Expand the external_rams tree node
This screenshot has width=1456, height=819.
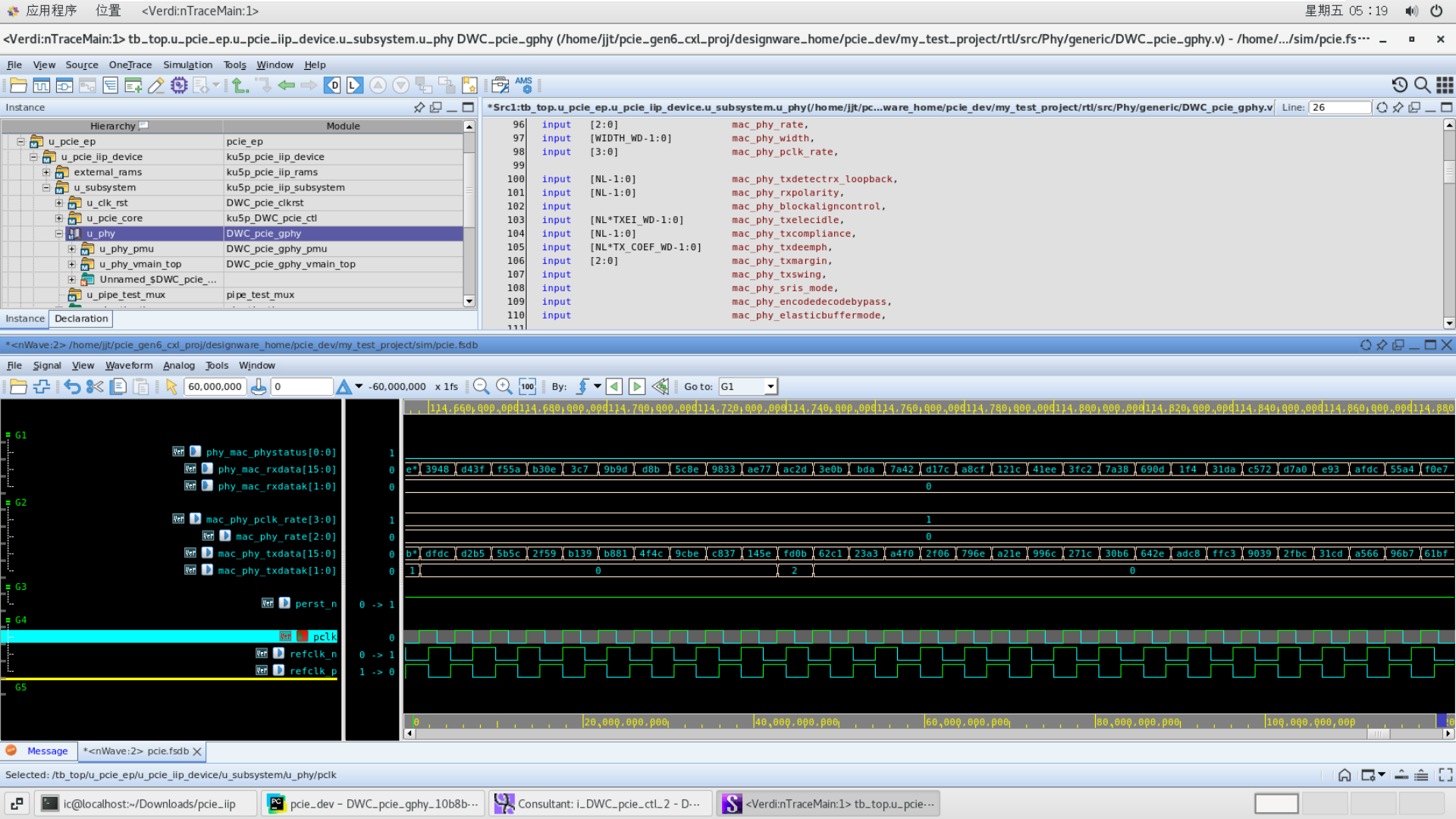[46, 172]
